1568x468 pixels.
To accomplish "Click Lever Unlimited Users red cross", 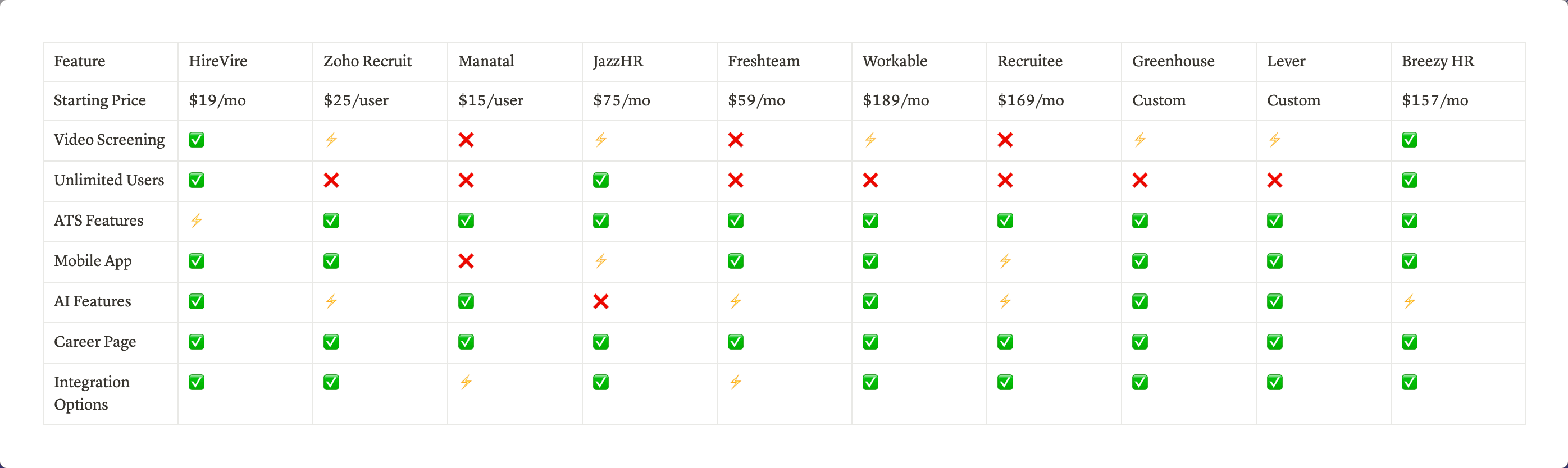I will (x=1275, y=180).
